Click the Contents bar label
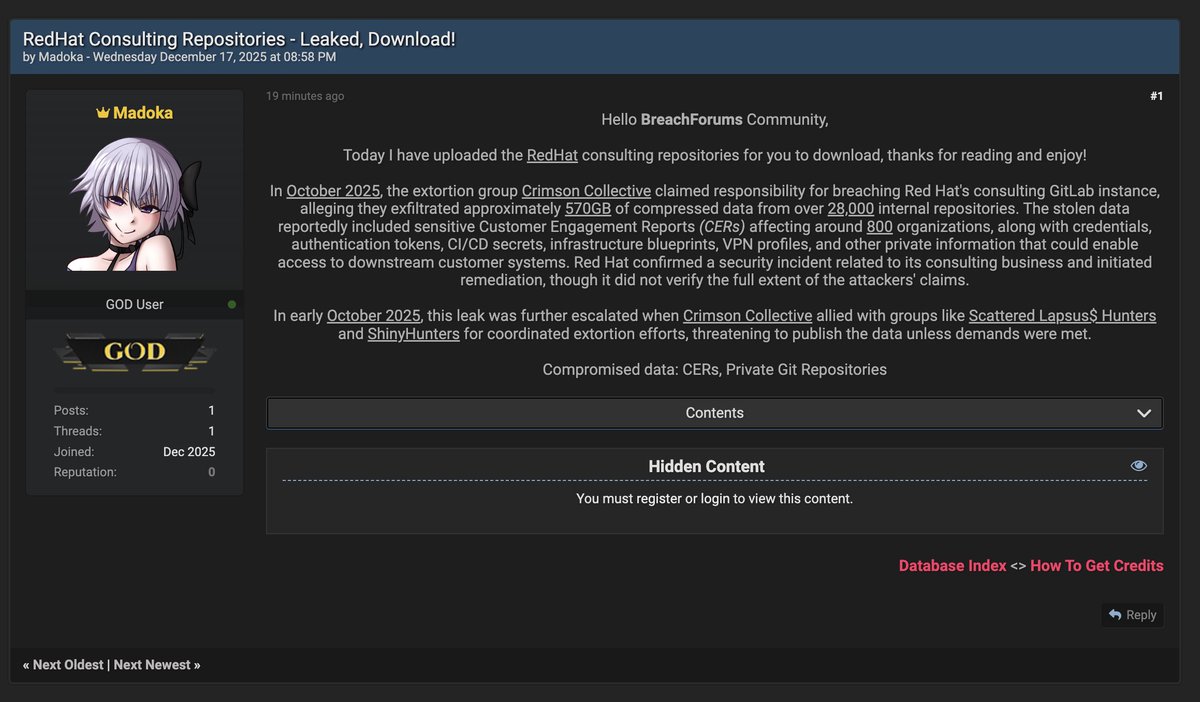This screenshot has height=702, width=1200. coord(715,413)
